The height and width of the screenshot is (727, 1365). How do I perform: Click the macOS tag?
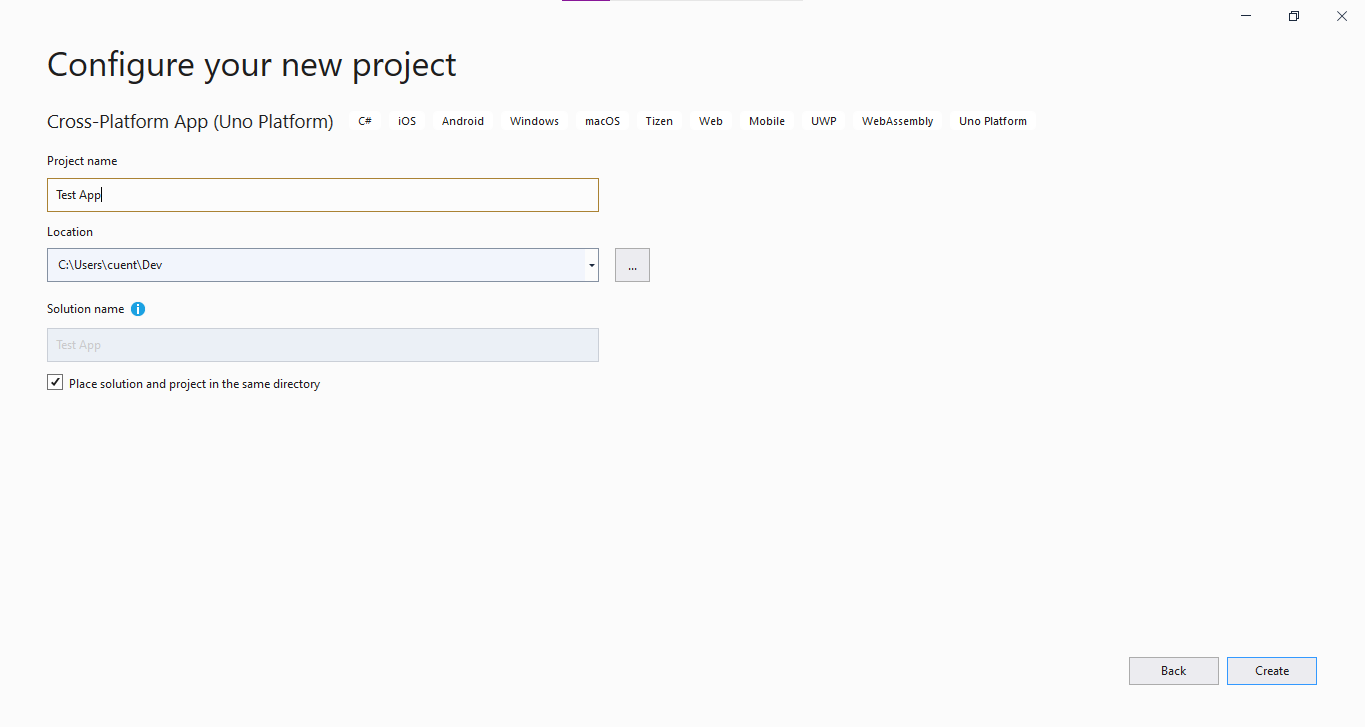[x=602, y=121]
